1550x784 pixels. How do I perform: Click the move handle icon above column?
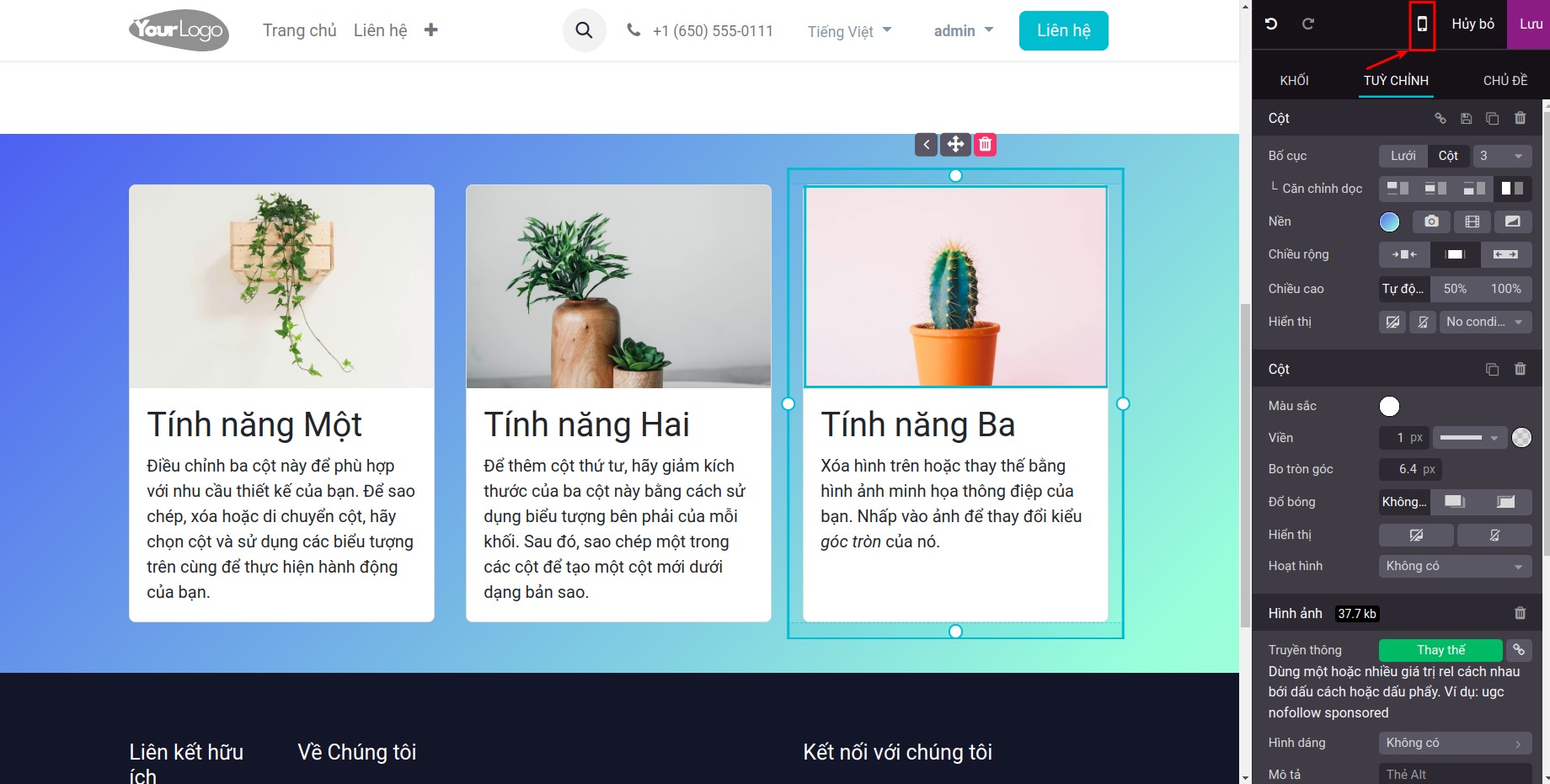[955, 145]
